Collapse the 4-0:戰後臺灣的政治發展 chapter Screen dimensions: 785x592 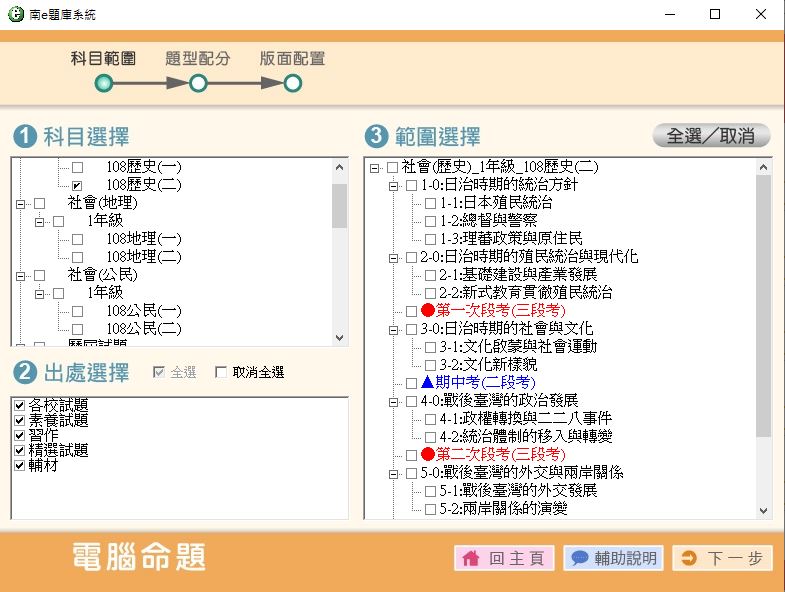[x=393, y=401]
